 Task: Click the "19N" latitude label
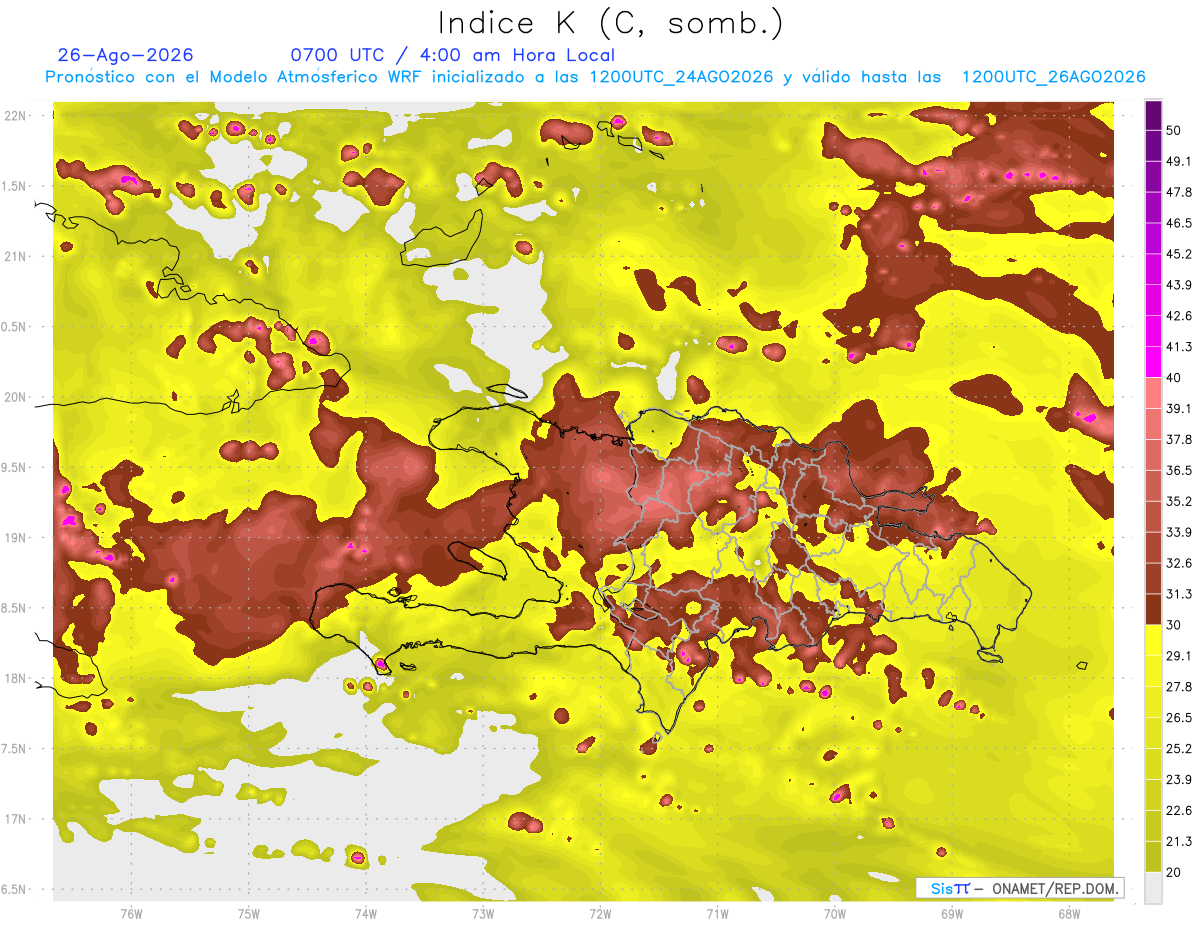click(15, 538)
